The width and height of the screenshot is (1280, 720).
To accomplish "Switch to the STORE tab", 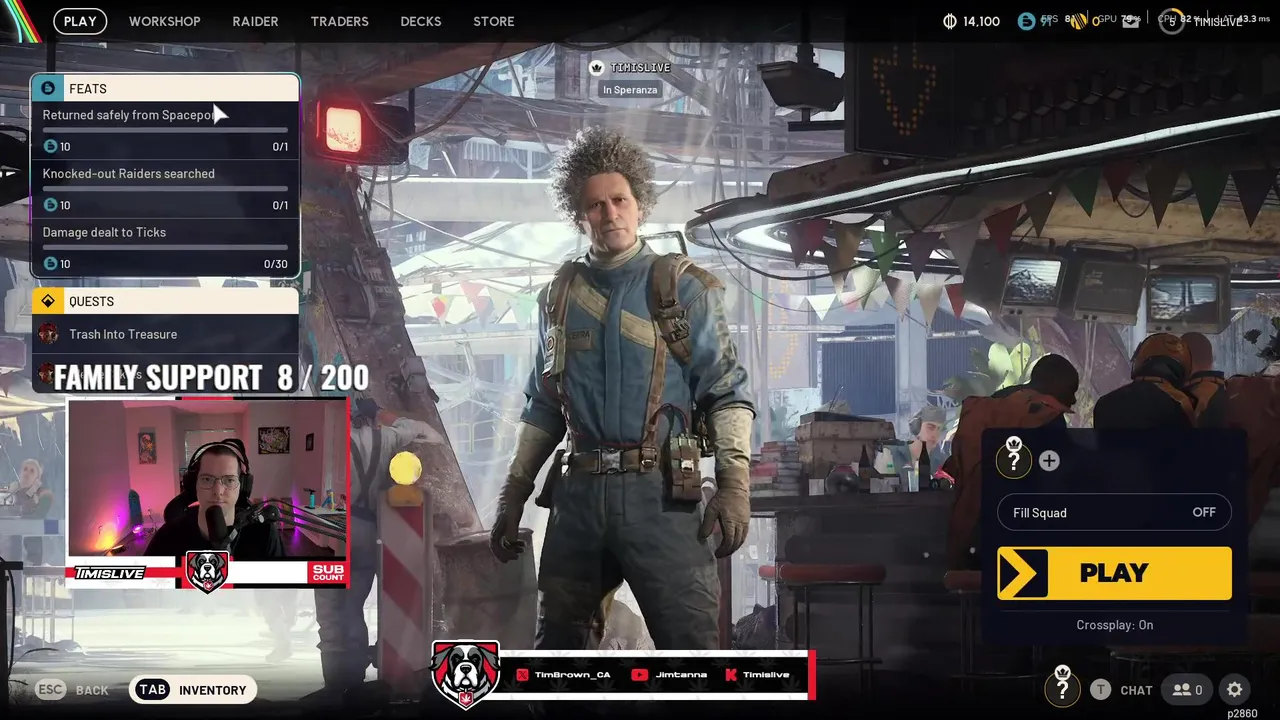I will click(x=493, y=21).
